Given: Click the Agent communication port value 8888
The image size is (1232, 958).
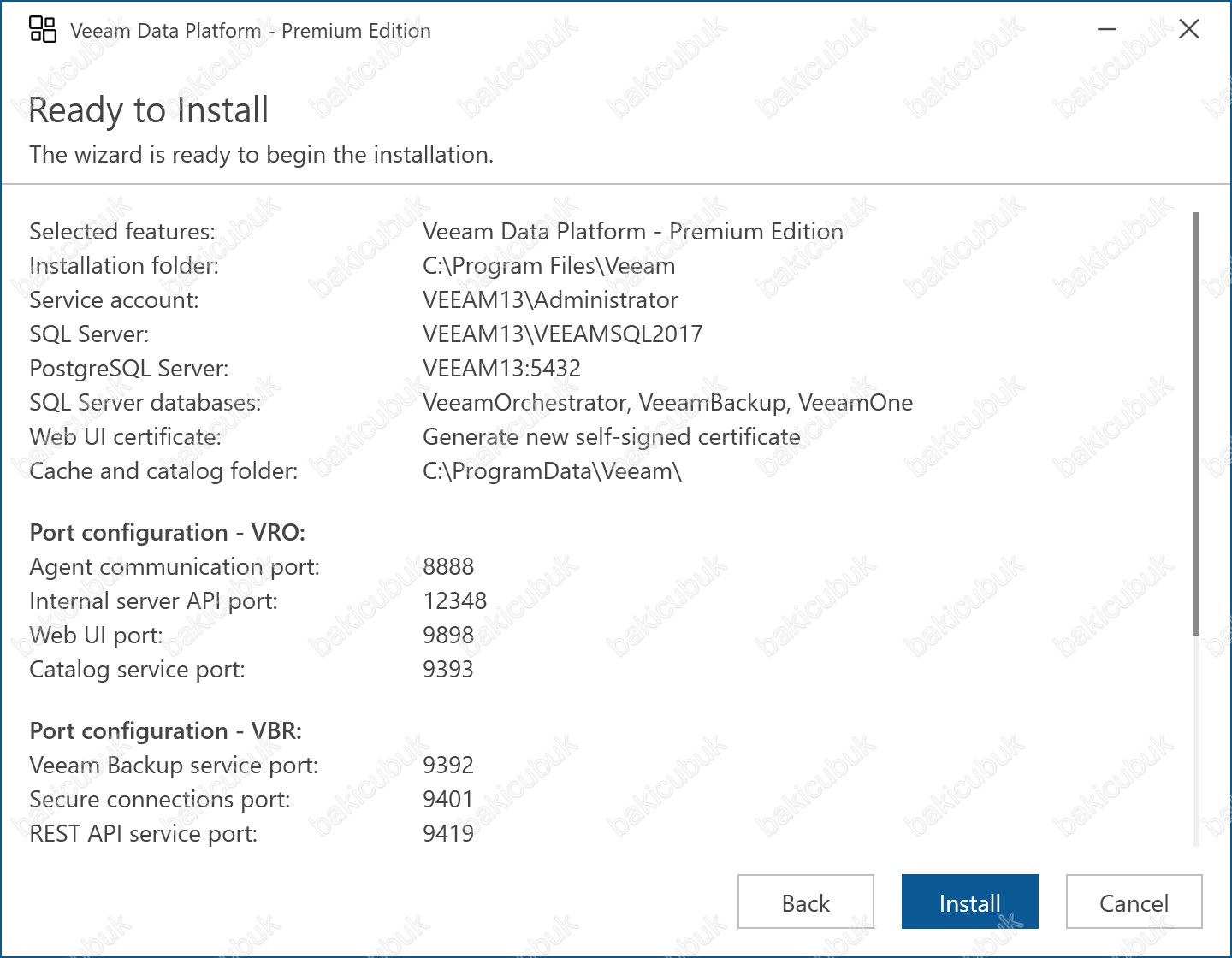Looking at the screenshot, I should [448, 567].
